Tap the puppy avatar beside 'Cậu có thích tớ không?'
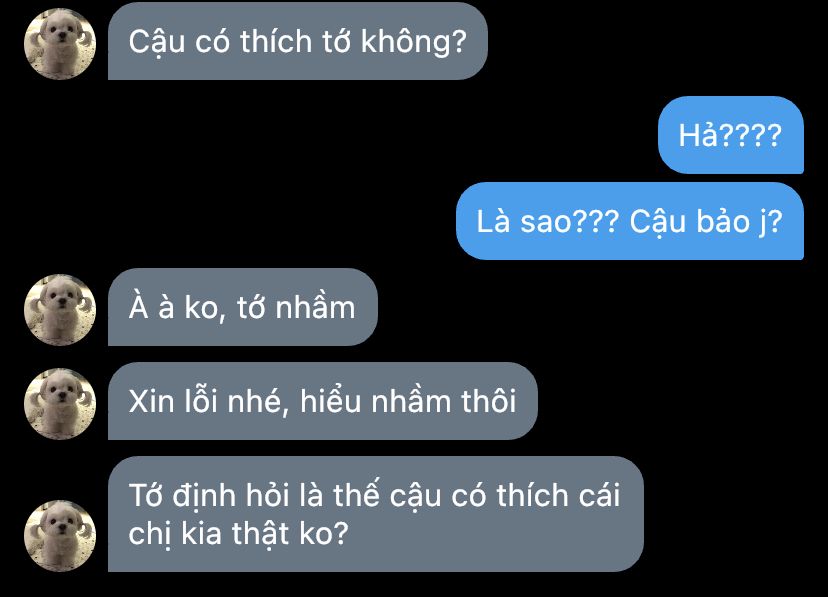Viewport: 828px width, 597px height. pos(60,43)
